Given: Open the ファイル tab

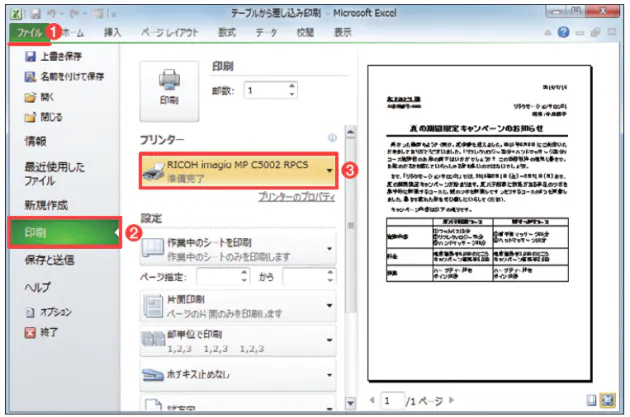Looking at the screenshot, I should (x=28, y=33).
